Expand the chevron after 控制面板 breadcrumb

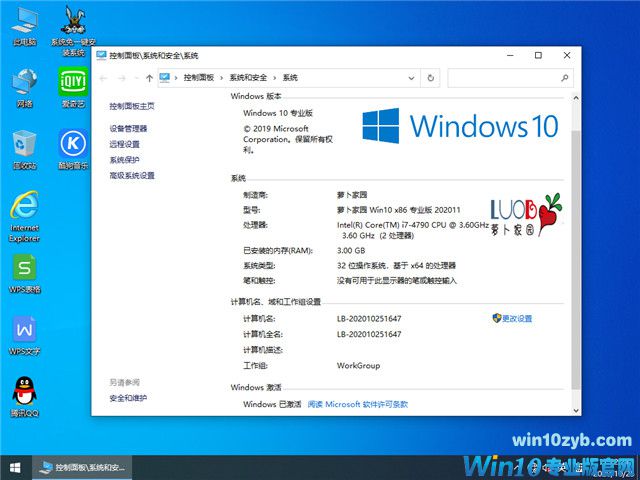pos(222,78)
